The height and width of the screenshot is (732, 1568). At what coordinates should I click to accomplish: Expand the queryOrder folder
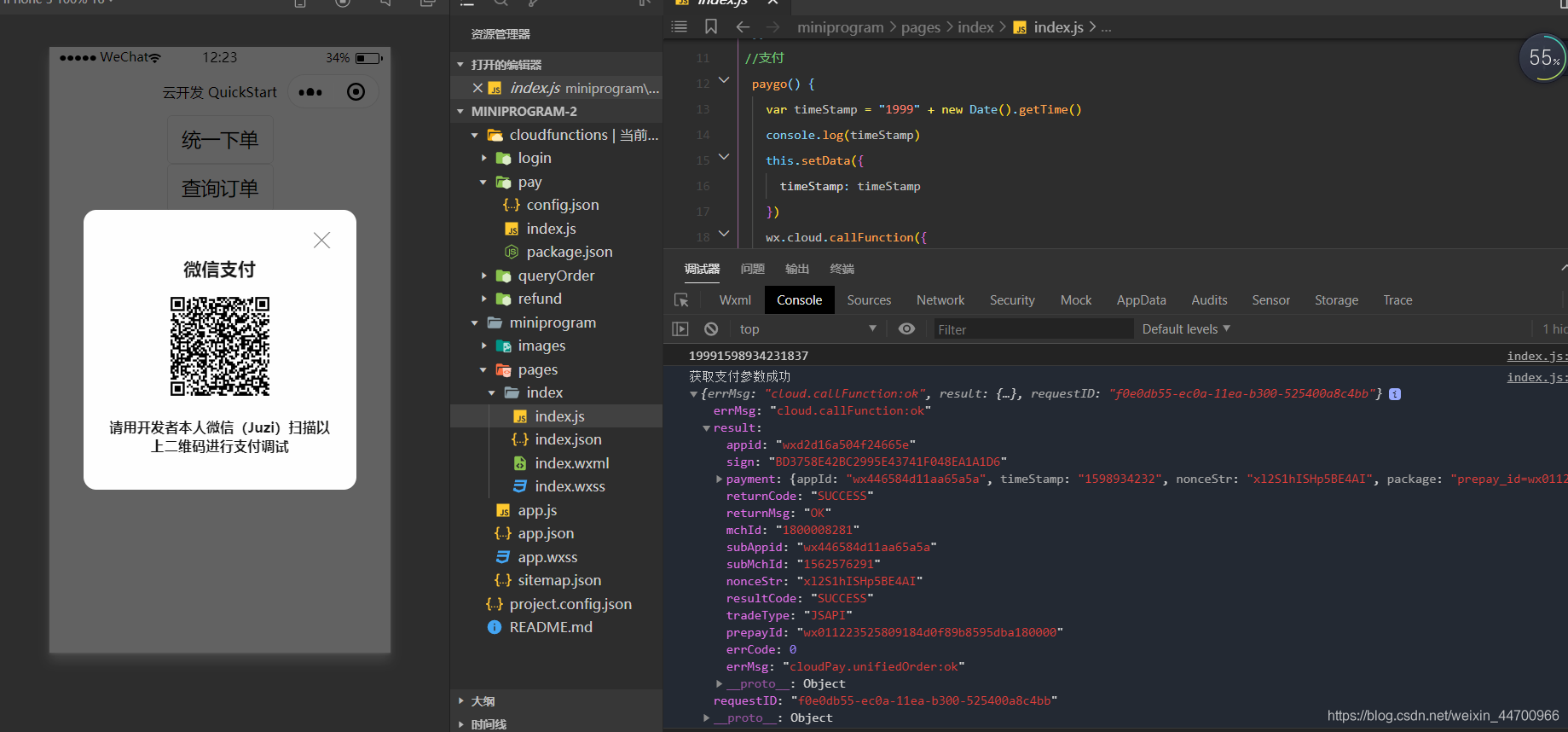[483, 276]
